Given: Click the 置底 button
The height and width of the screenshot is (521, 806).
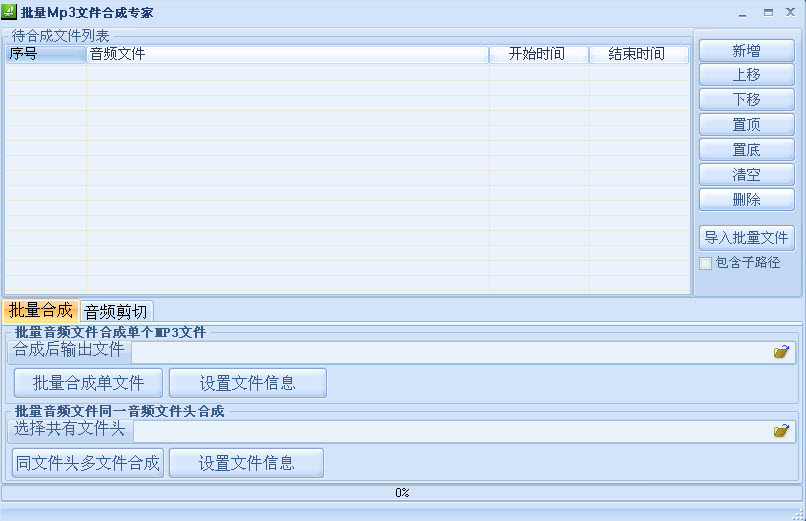Looking at the screenshot, I should [x=746, y=150].
